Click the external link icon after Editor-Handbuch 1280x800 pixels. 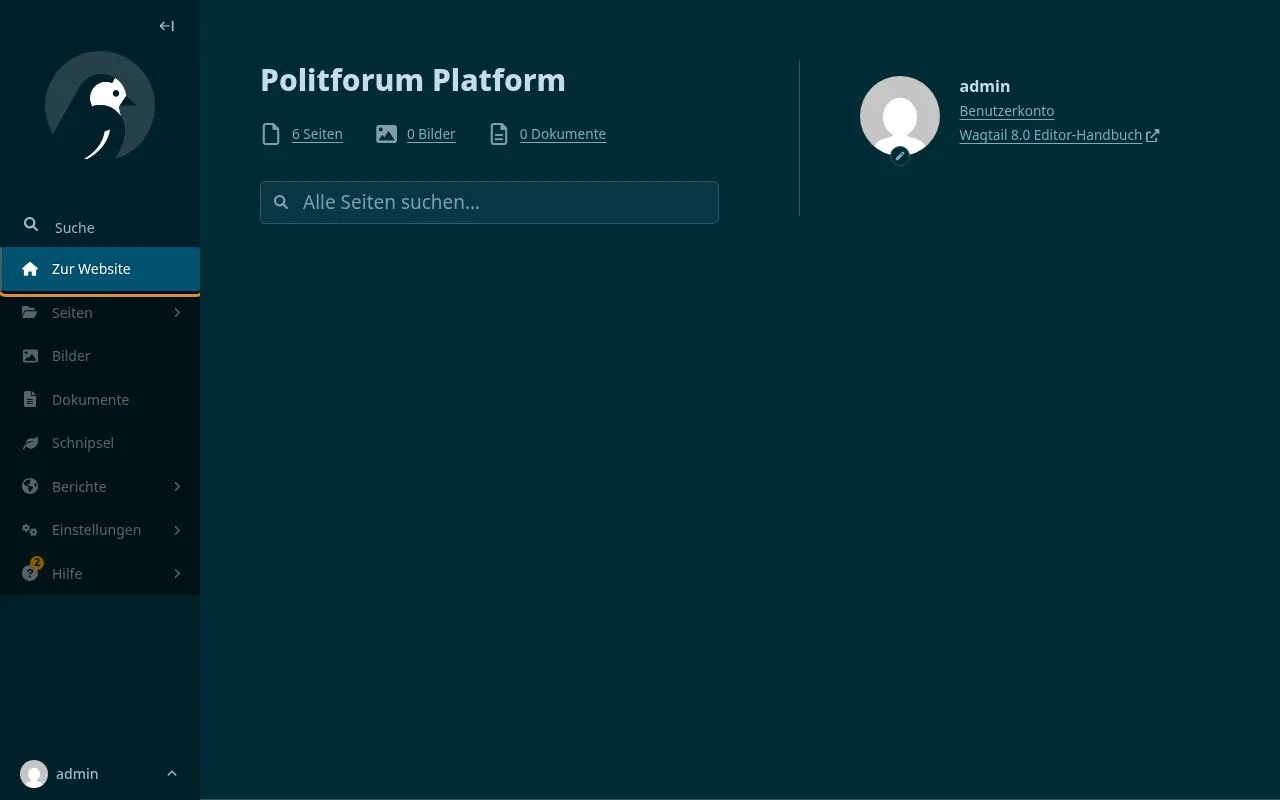1153,135
